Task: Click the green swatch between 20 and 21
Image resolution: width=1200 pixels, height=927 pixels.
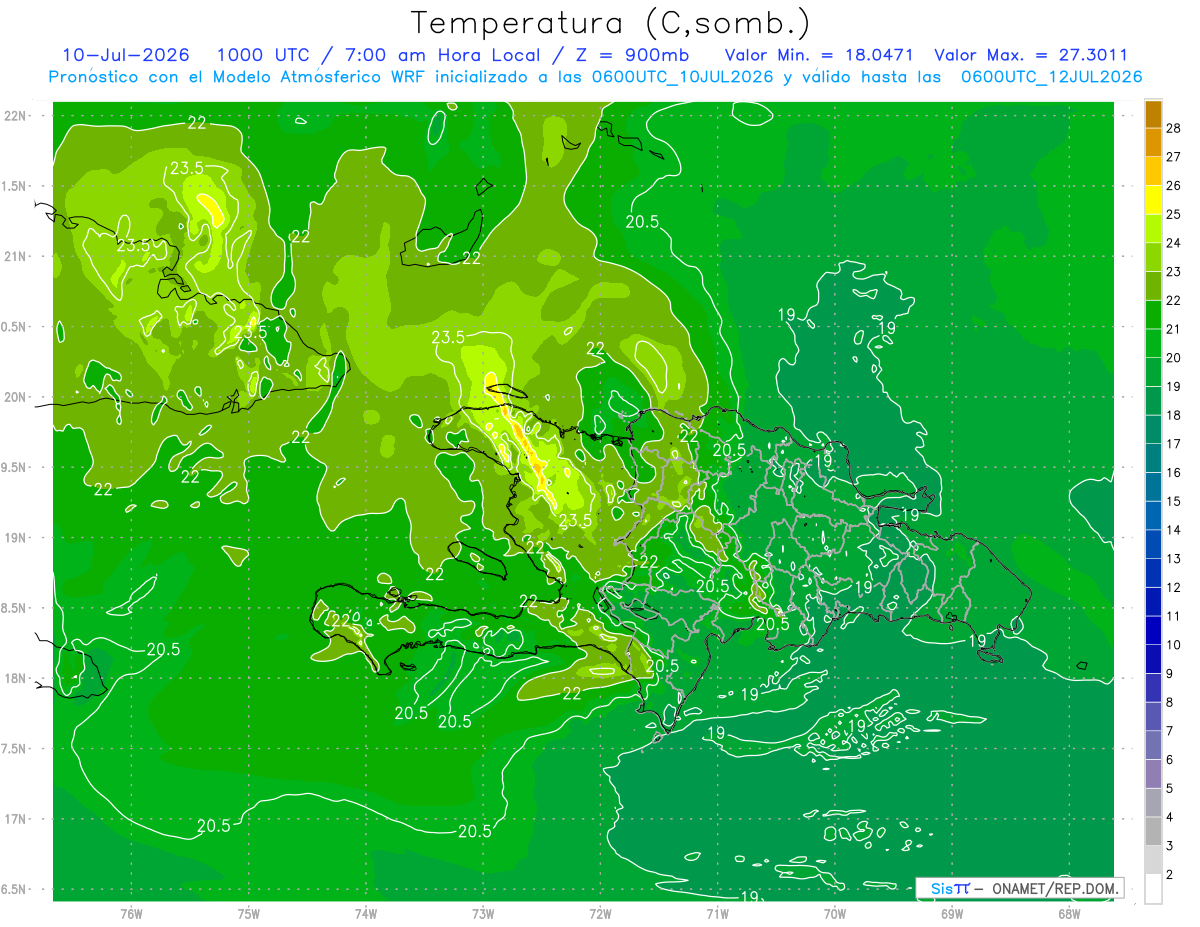Action: pos(1153,343)
